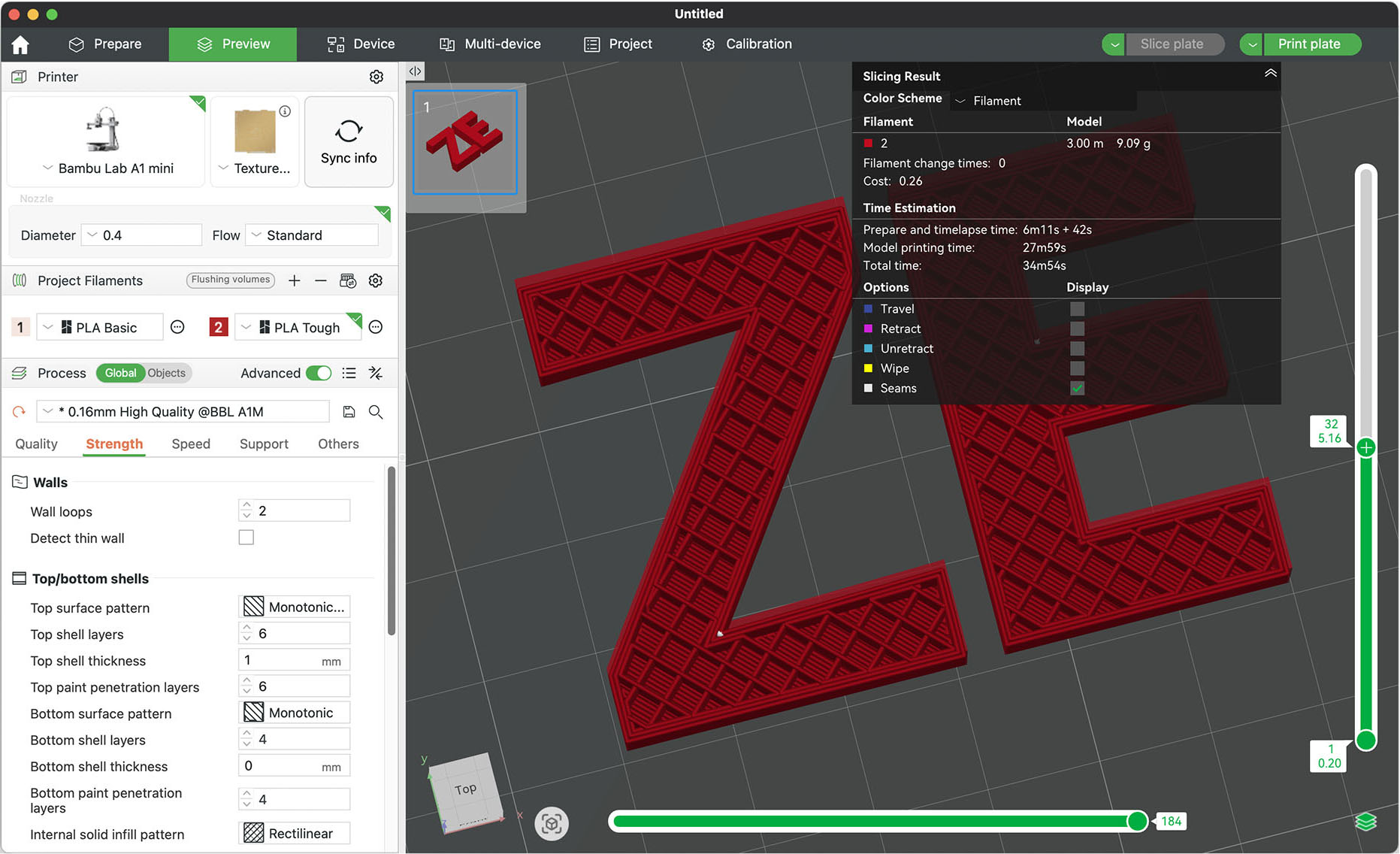Viewport: 1400px width, 854px height.
Task: Open the Support settings tab
Action: tap(264, 444)
